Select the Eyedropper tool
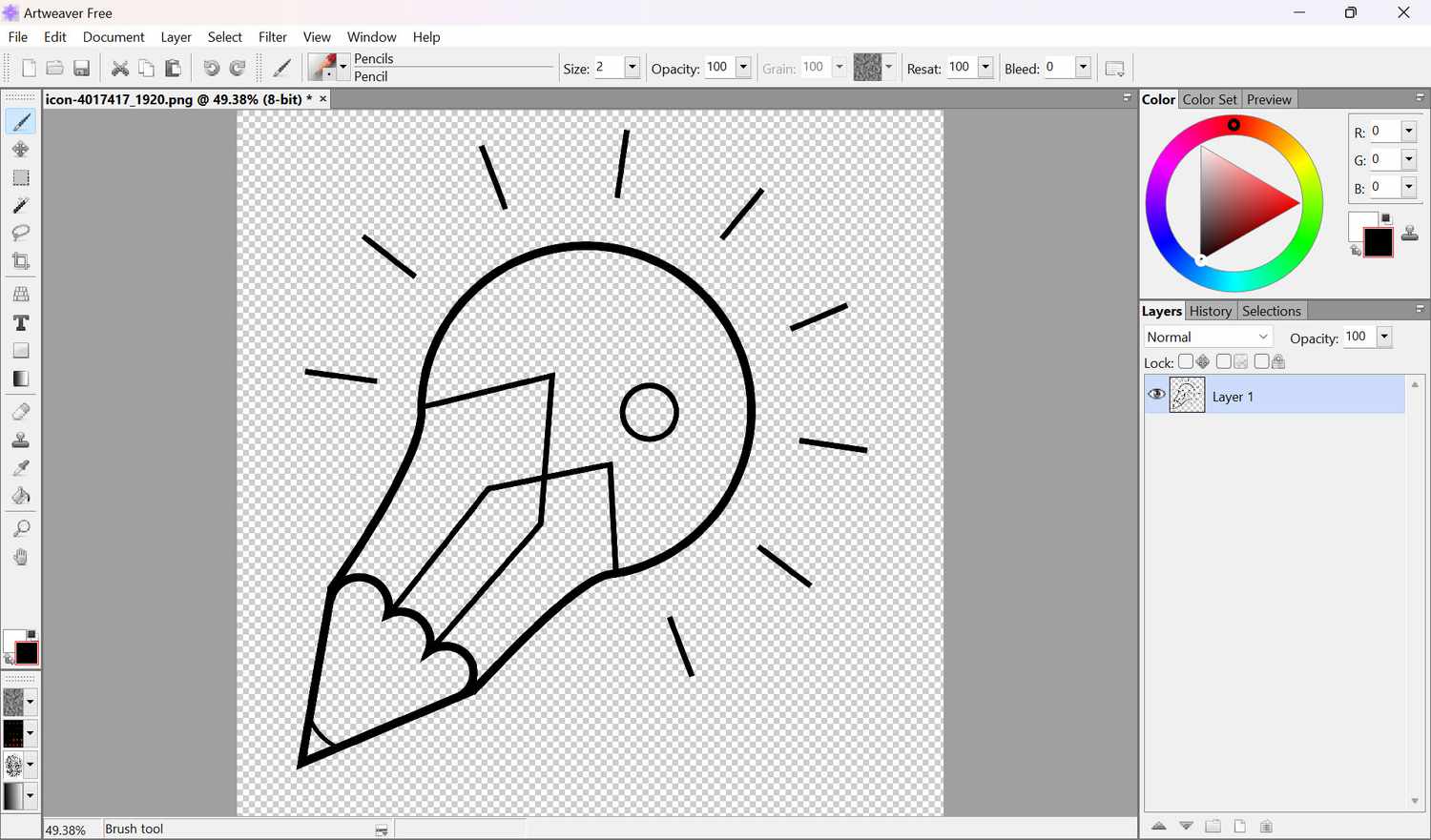This screenshot has height=840, width=1431. tap(21, 467)
